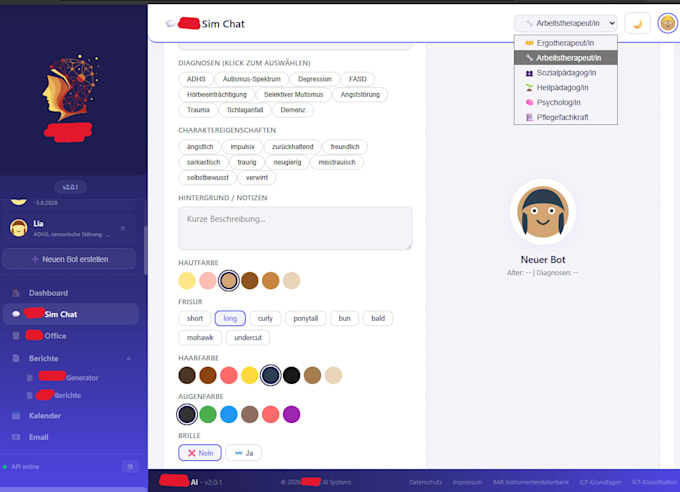
Task: Click the Neuen Bot erstellen button
Action: tap(69, 259)
